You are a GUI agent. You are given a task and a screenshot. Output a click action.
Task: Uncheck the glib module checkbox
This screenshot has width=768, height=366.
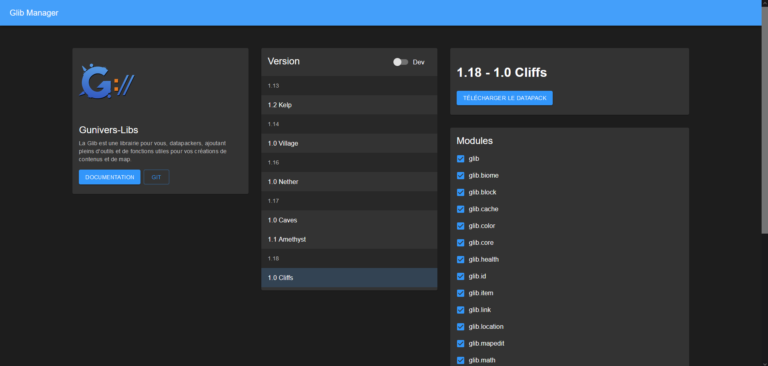click(460, 159)
